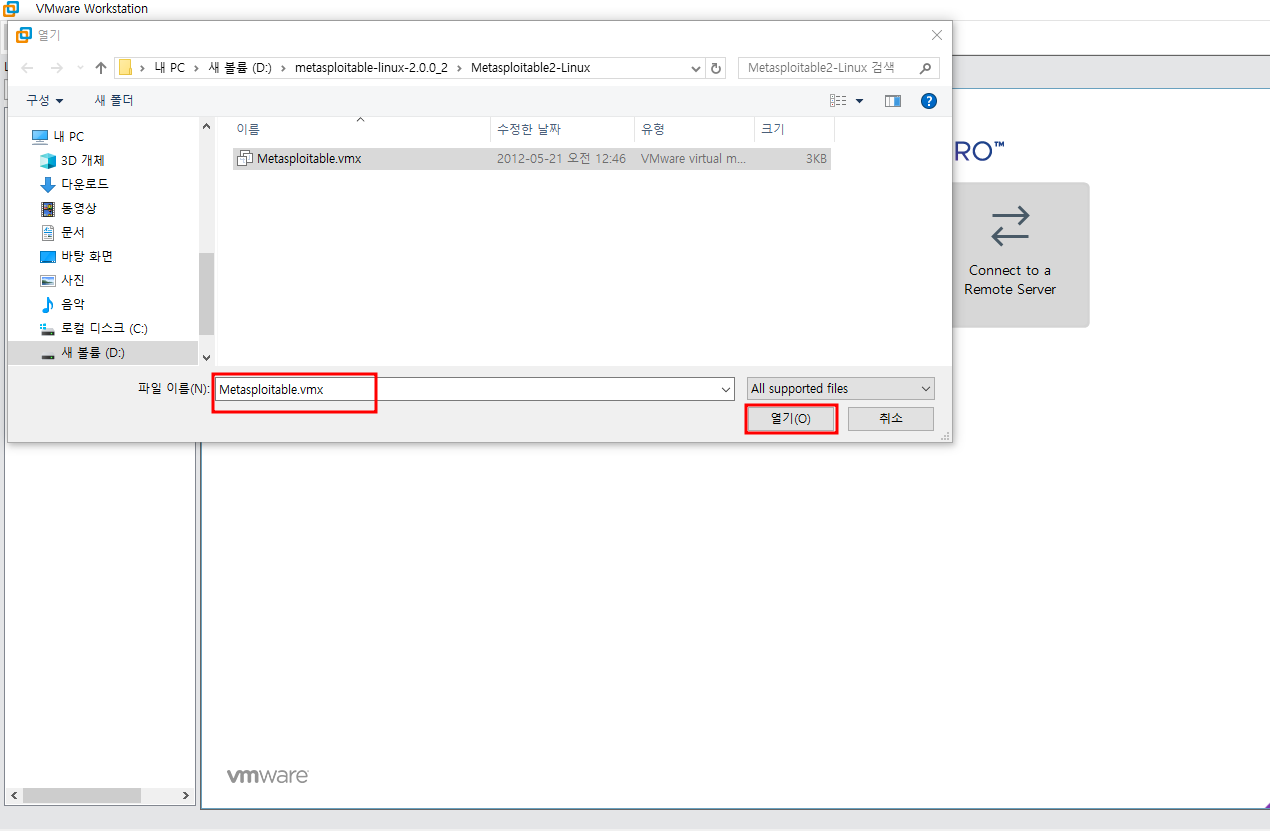Click sidebar scrollbar up arrow
1270x831 pixels.
(x=206, y=127)
